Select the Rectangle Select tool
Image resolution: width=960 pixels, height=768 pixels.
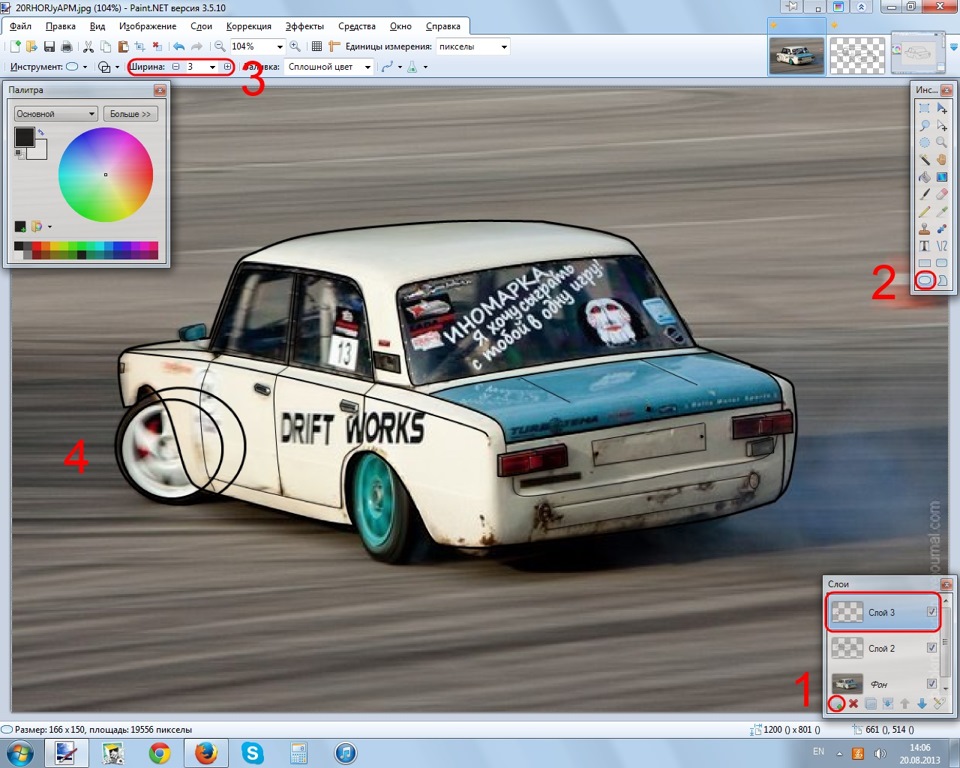[924, 108]
